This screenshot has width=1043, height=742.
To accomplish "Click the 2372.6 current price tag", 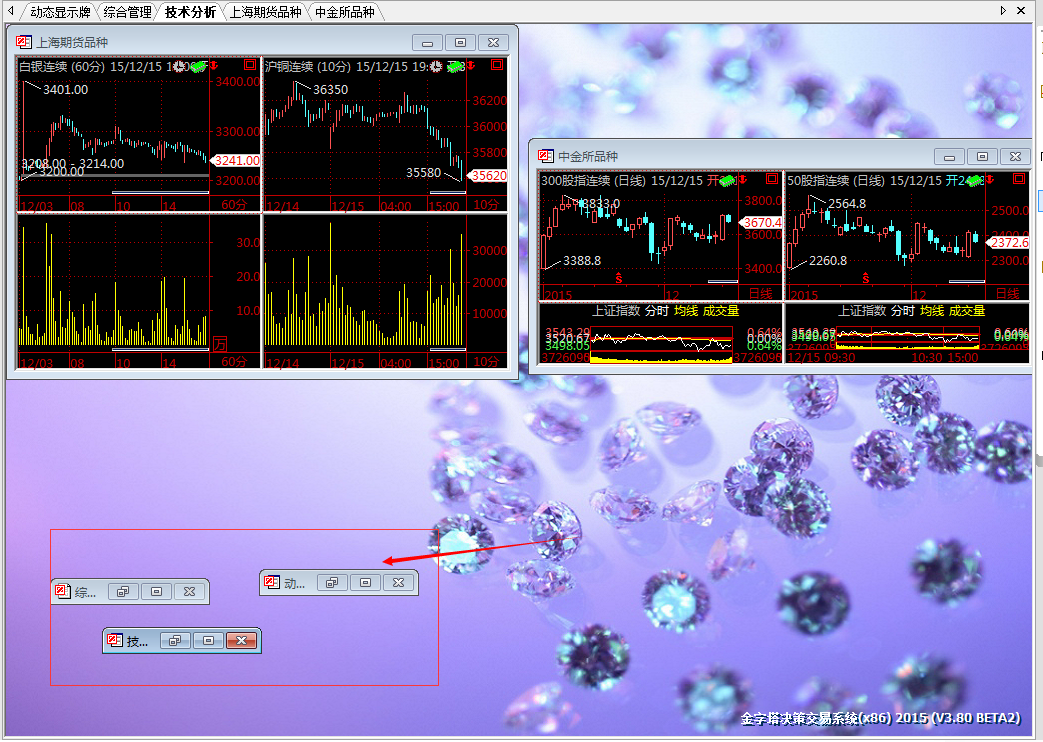I will (1008, 243).
